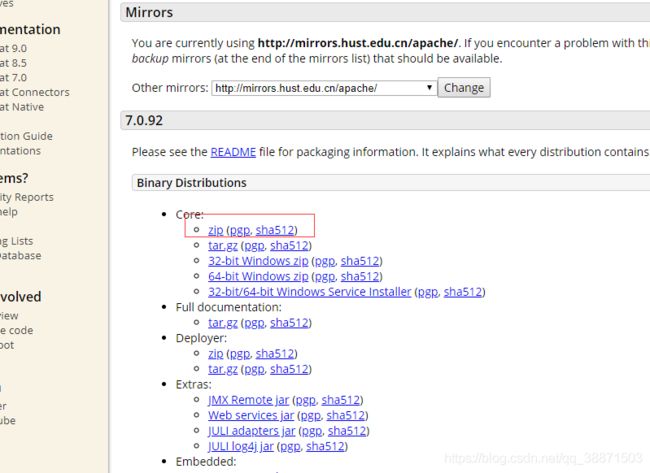Open sidebar link ending in 'at 8.5'
The height and width of the screenshot is (473, 650).
click(x=13, y=63)
